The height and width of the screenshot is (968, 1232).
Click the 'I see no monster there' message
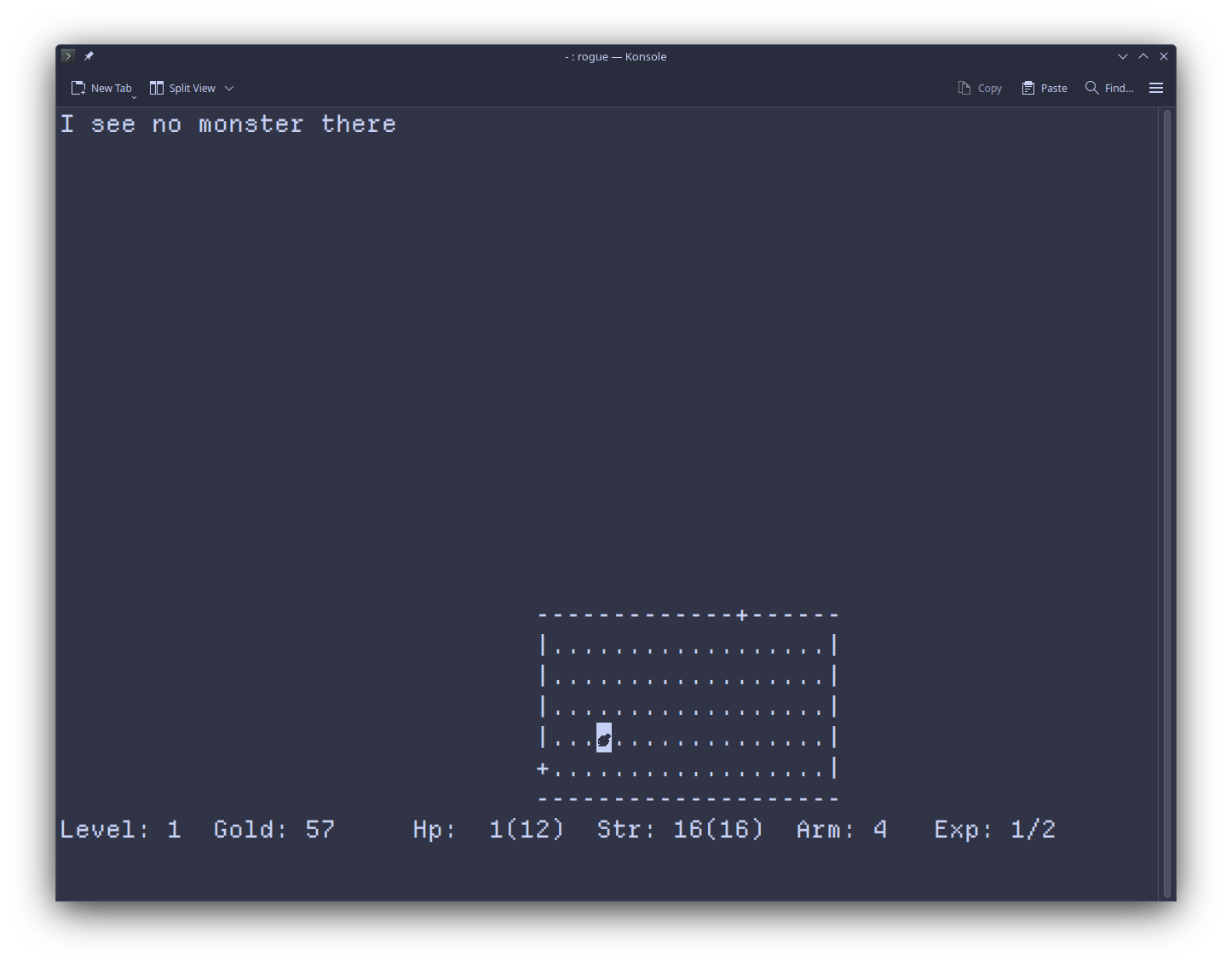point(228,124)
